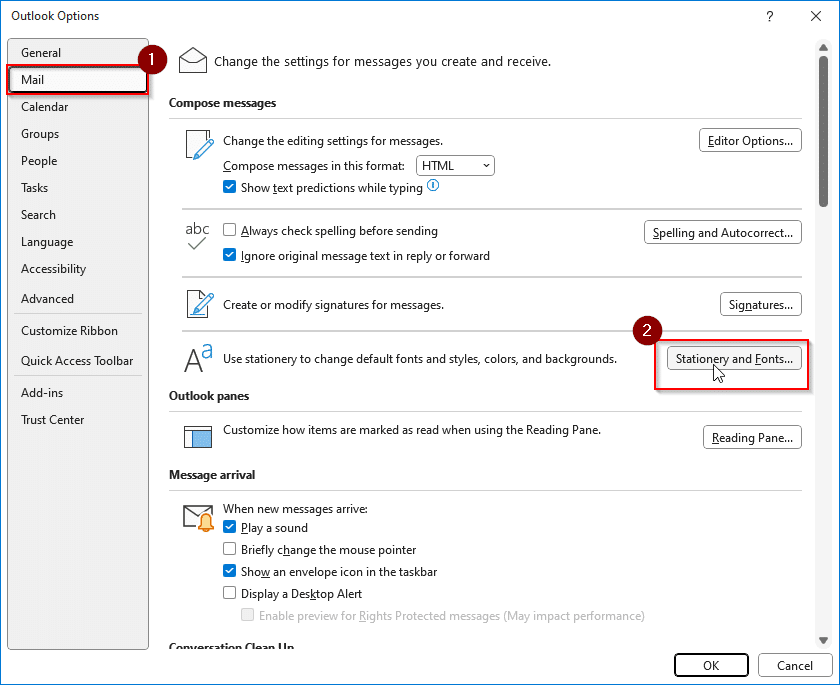Go to the Advanced category
The width and height of the screenshot is (840, 685).
coord(78,299)
